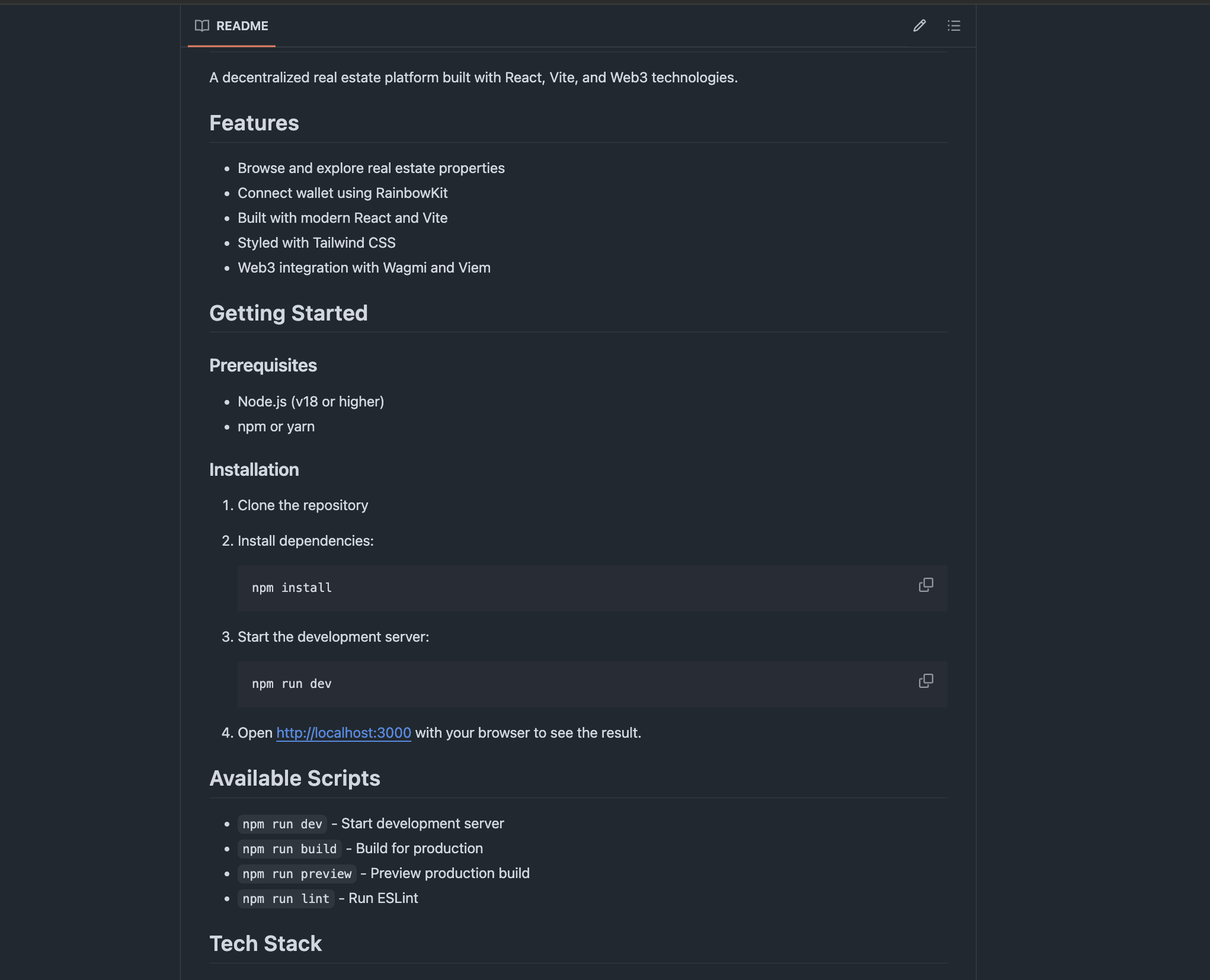The height and width of the screenshot is (980, 1210).
Task: Open the http://localhost:3000 link
Action: (343, 733)
